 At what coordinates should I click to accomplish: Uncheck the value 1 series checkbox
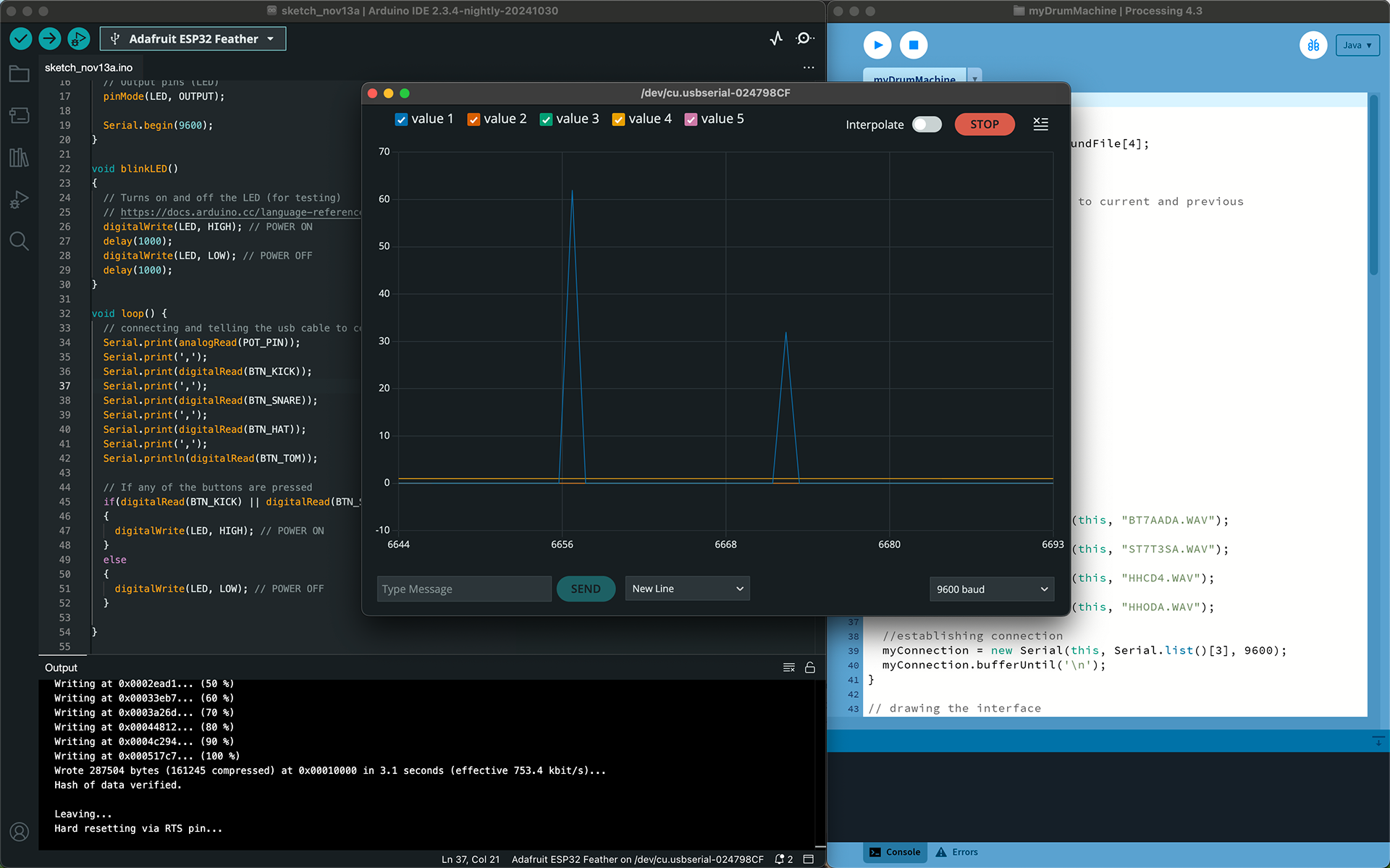click(401, 119)
